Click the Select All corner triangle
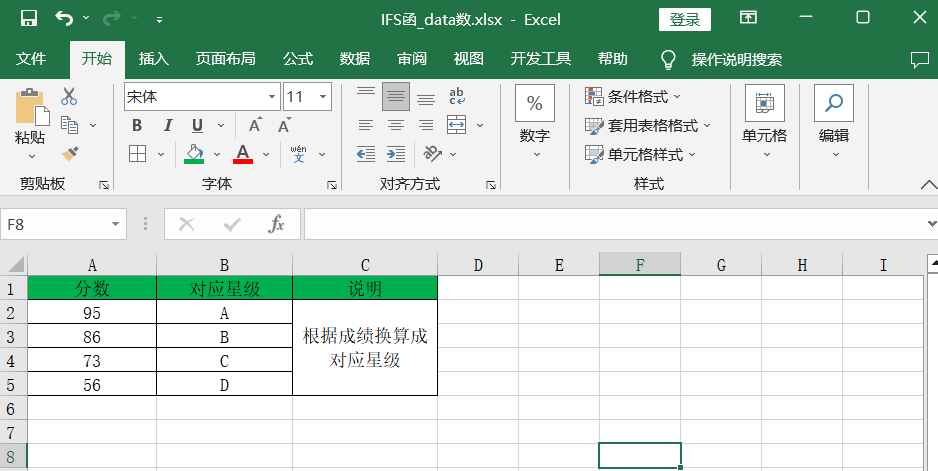 click(x=14, y=264)
